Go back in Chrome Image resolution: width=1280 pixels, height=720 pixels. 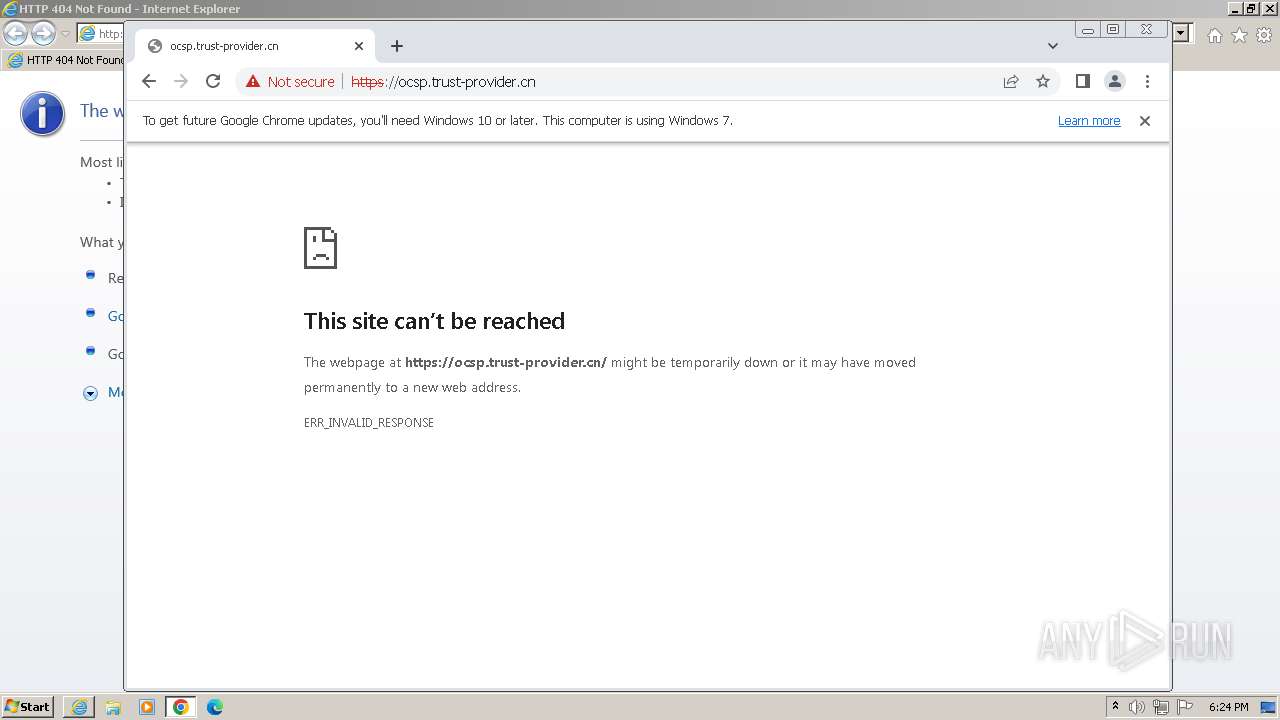[x=149, y=82]
